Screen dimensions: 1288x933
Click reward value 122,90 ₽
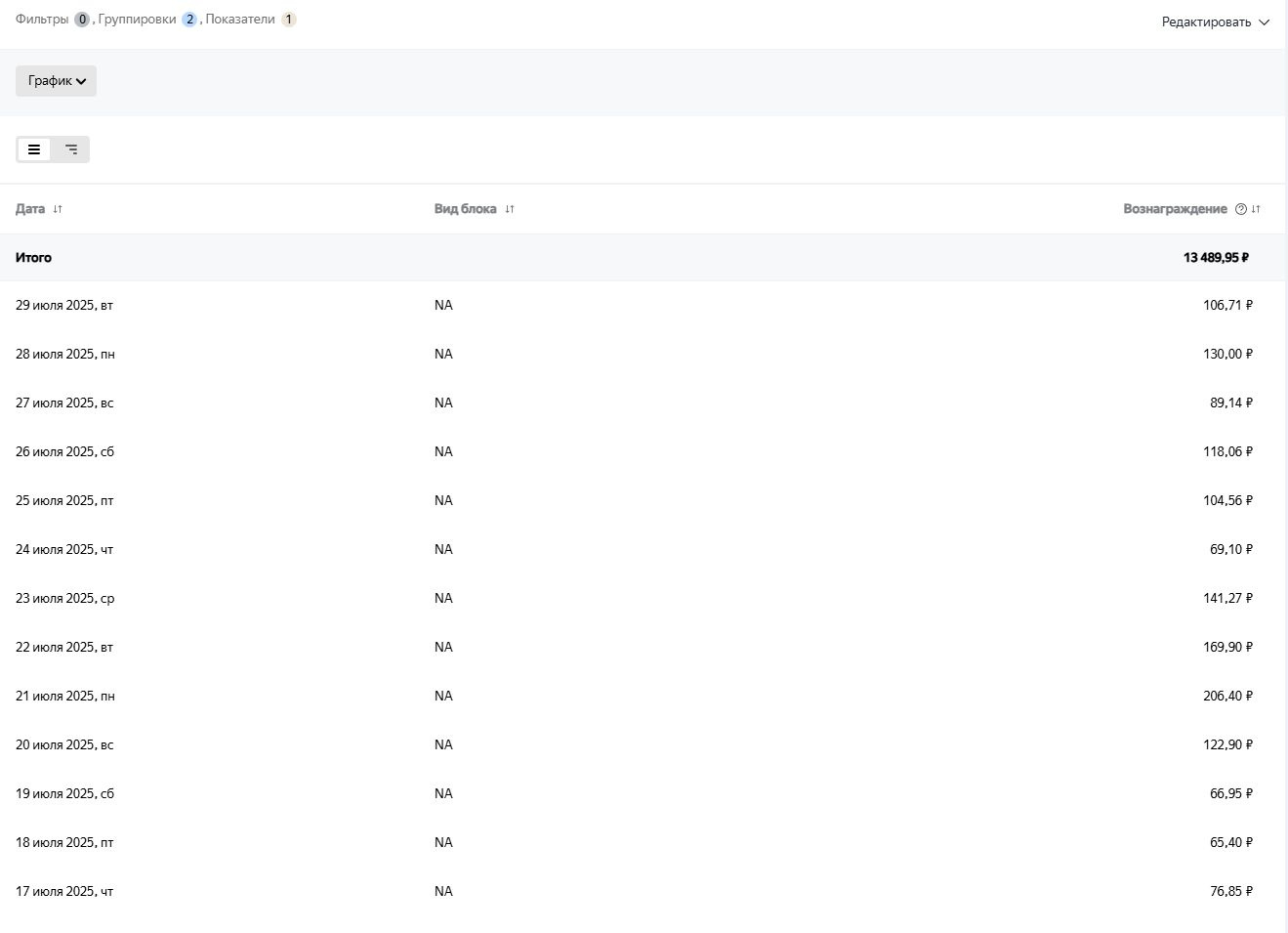1227,744
